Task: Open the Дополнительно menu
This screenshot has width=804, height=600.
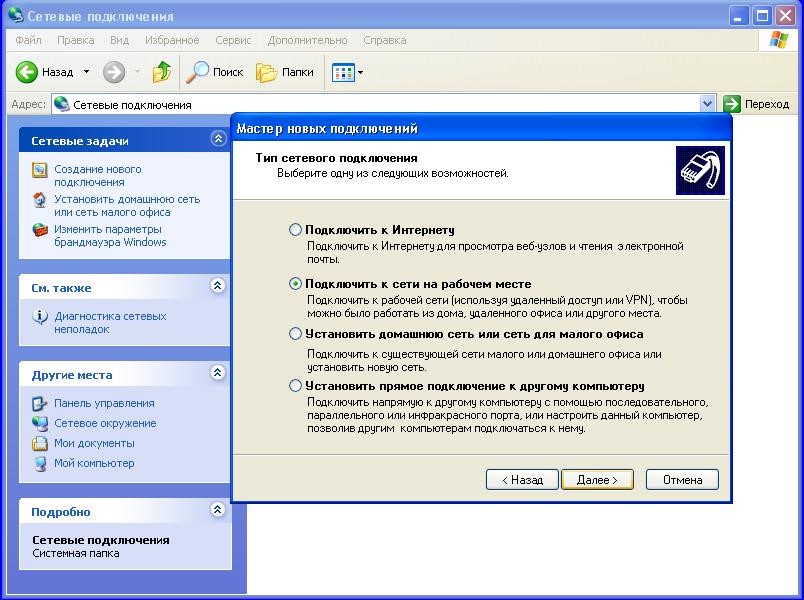Action: 307,40
